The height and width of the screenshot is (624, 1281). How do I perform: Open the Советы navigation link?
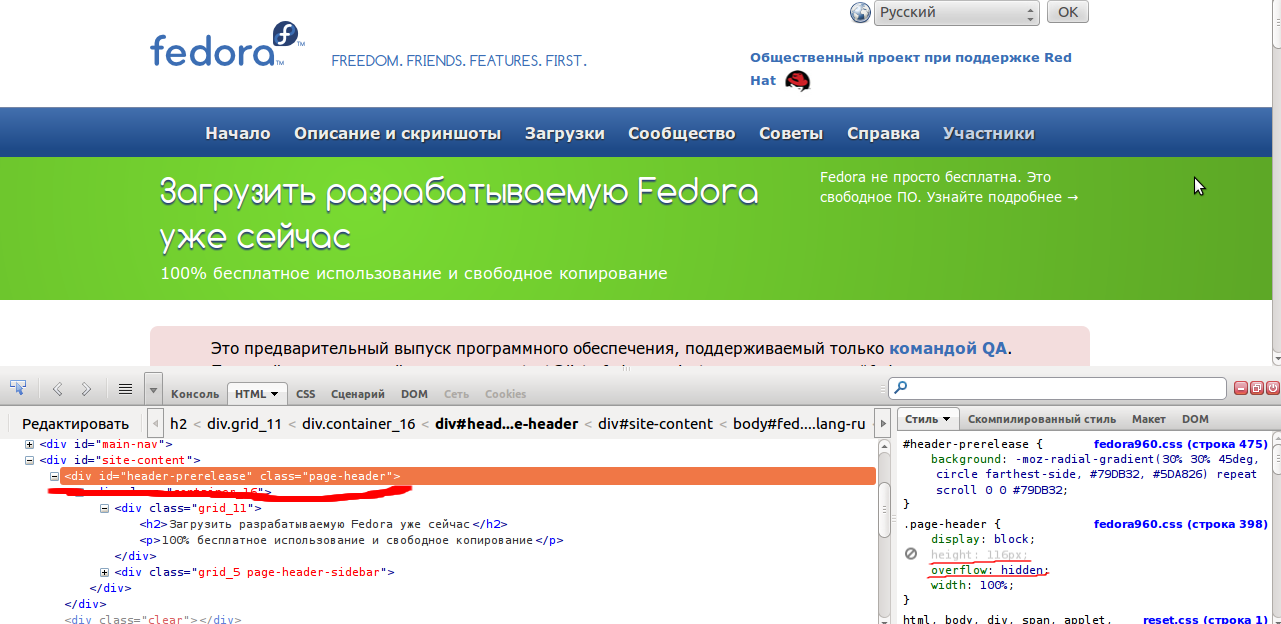coord(791,133)
